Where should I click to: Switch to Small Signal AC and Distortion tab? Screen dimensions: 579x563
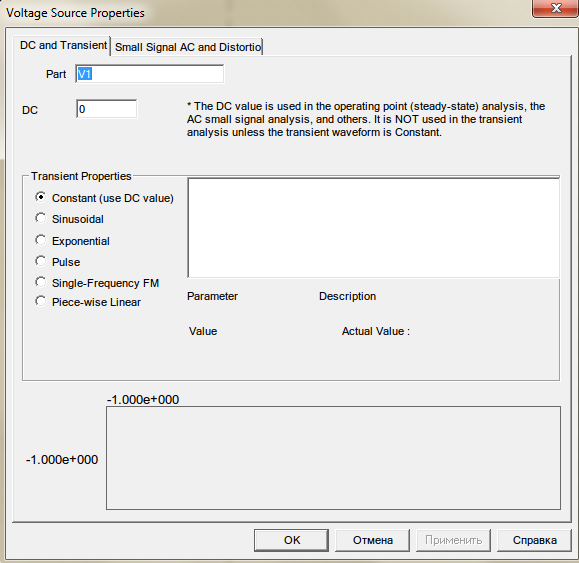click(187, 47)
